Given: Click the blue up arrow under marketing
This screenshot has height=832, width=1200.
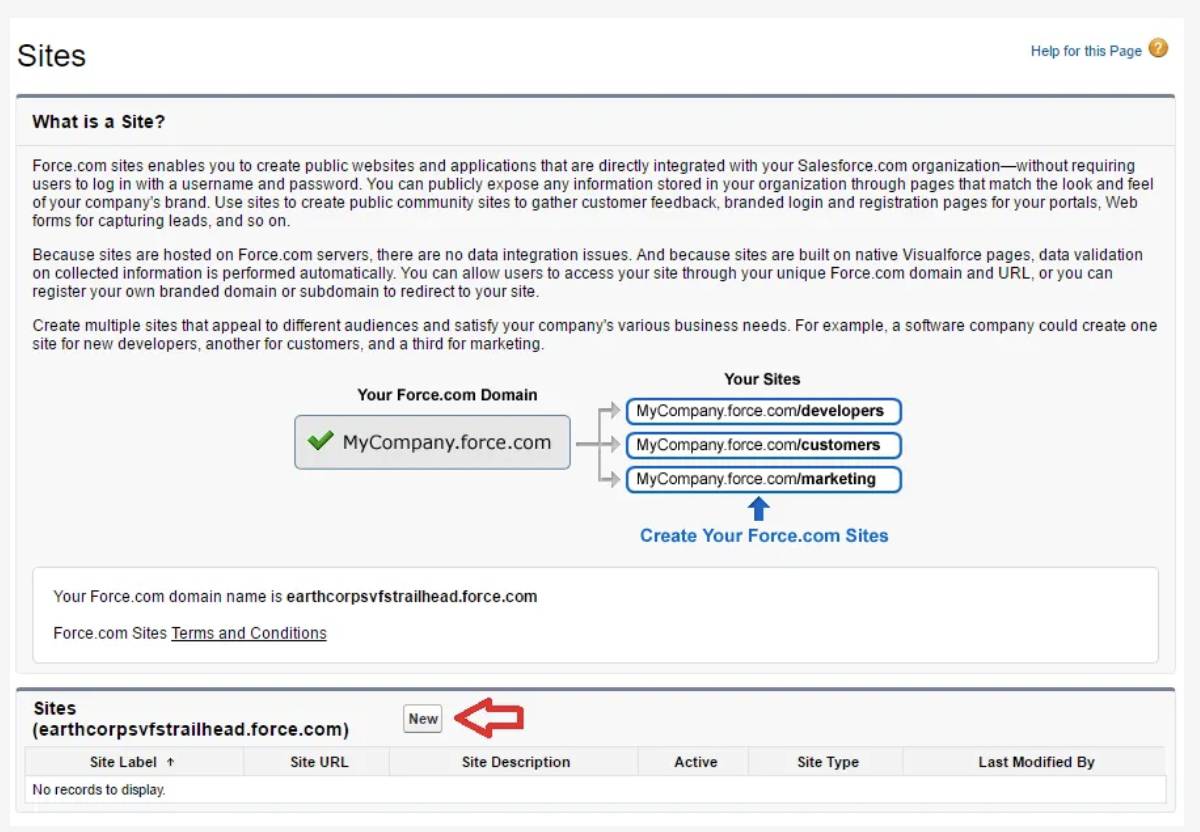Looking at the screenshot, I should [x=759, y=509].
